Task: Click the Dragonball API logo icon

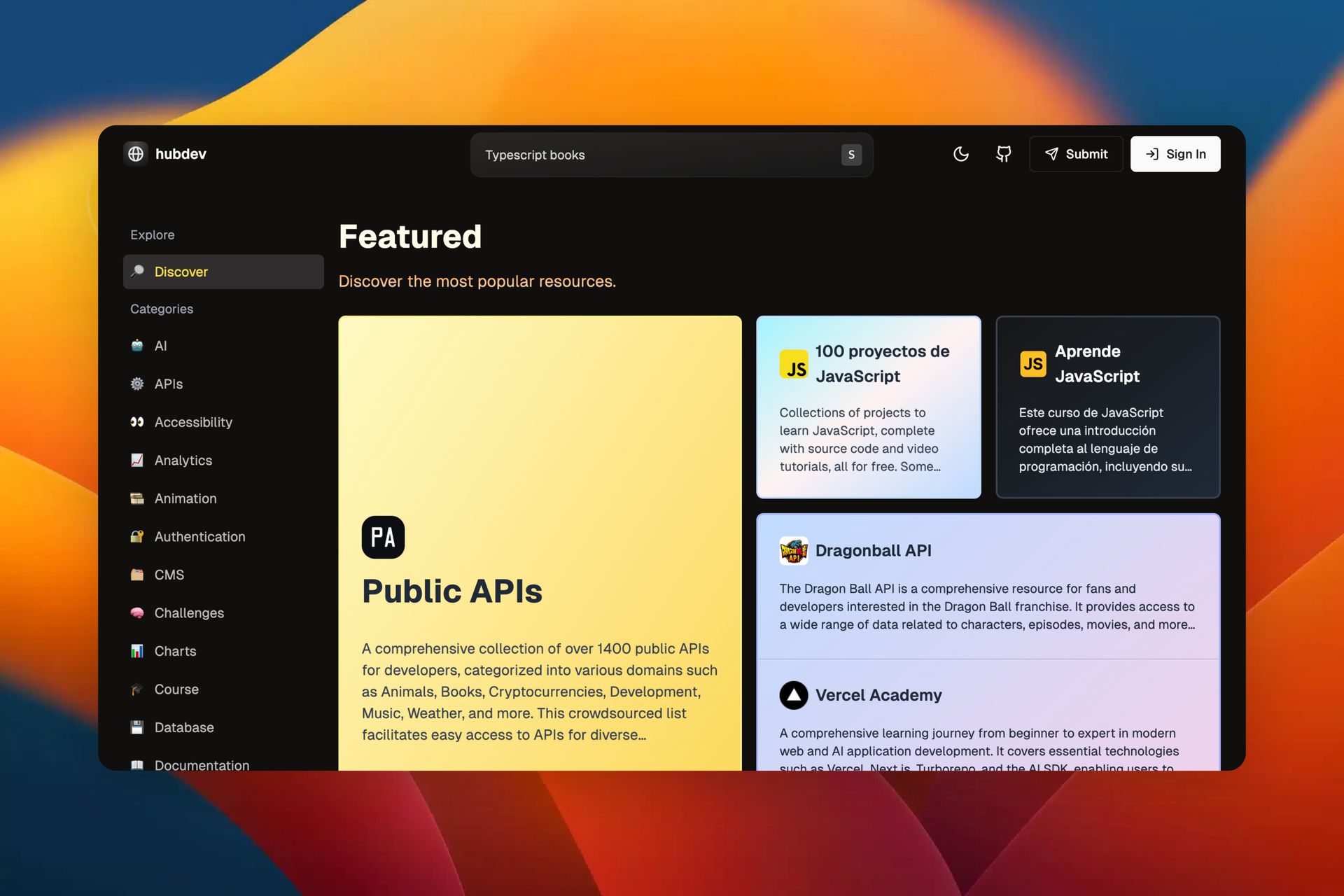Action: (793, 551)
